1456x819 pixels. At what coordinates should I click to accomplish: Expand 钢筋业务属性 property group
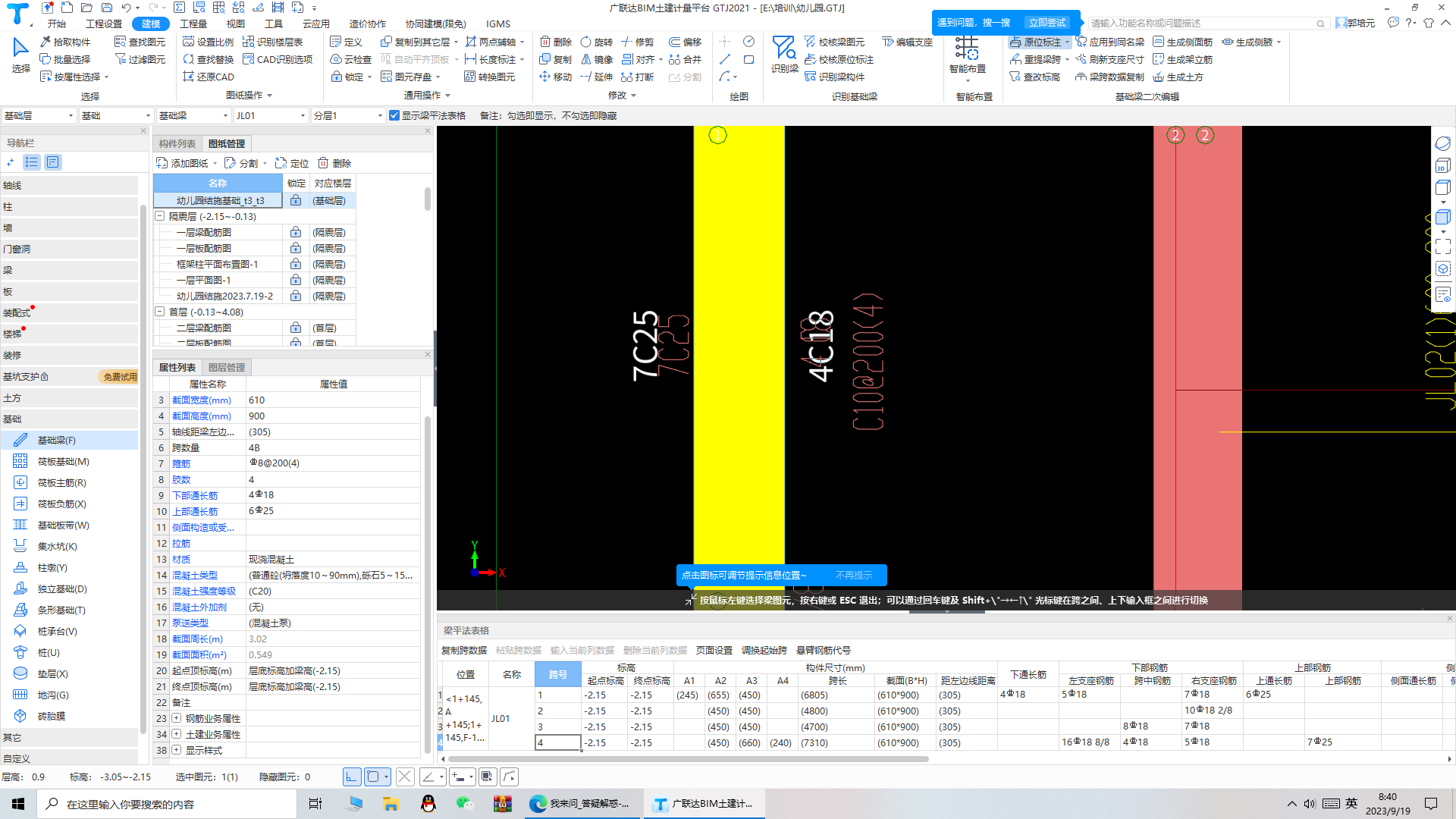[x=176, y=718]
